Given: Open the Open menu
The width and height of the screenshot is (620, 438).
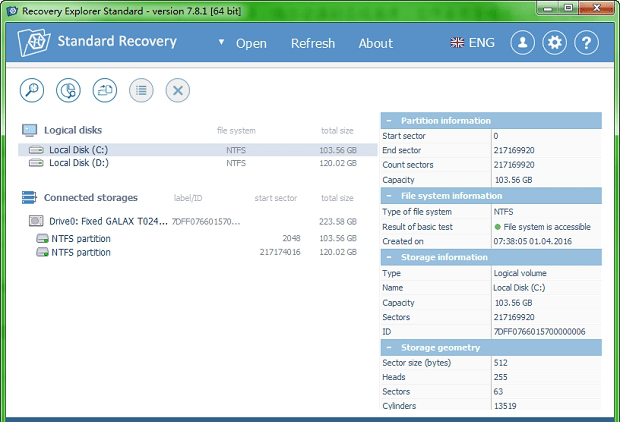Looking at the screenshot, I should [251, 43].
